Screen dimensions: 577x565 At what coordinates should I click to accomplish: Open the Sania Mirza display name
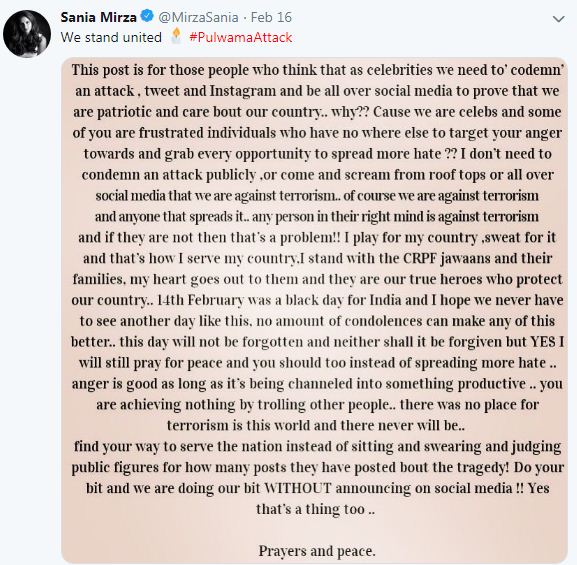(99, 17)
